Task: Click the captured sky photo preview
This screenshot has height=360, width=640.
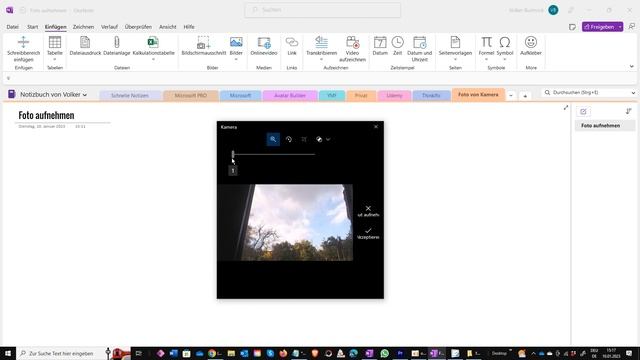Action: (x=285, y=222)
